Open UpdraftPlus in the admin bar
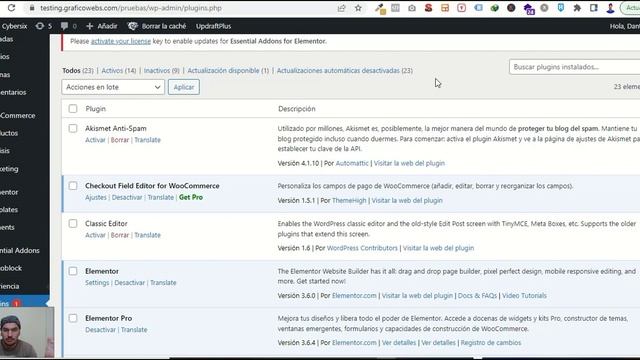This screenshot has height=360, width=640. (213, 26)
